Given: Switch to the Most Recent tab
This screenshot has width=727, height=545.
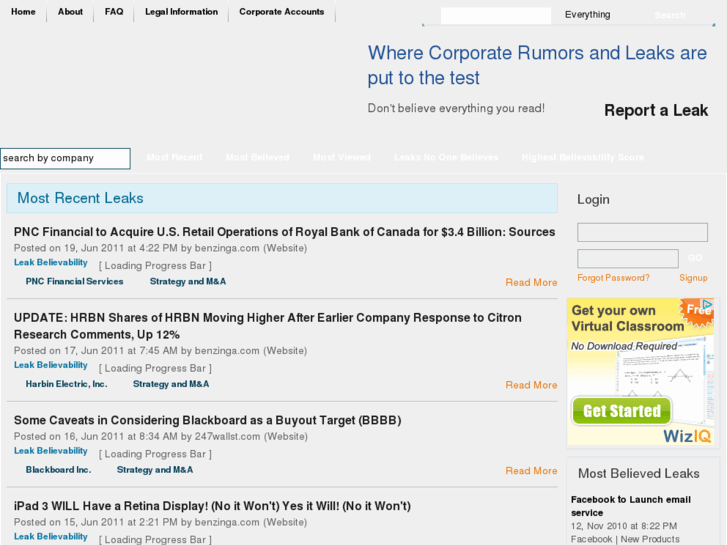Looking at the screenshot, I should click(174, 157).
